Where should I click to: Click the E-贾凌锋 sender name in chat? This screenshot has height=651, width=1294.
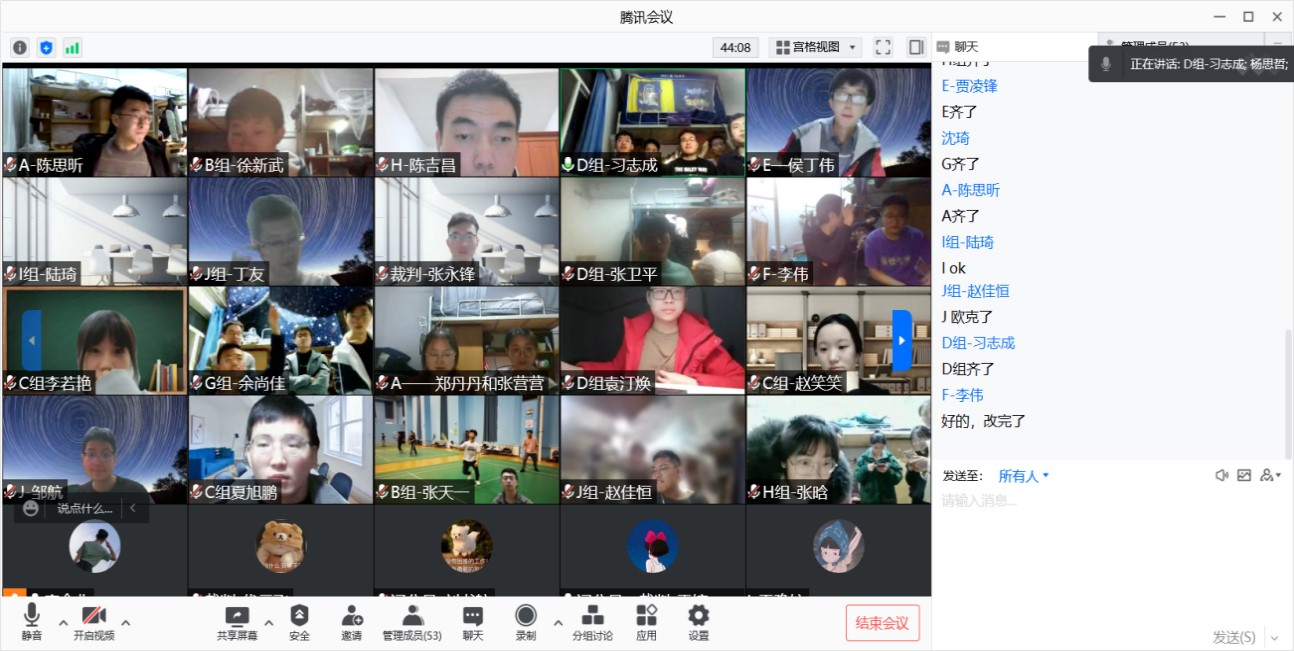click(969, 86)
